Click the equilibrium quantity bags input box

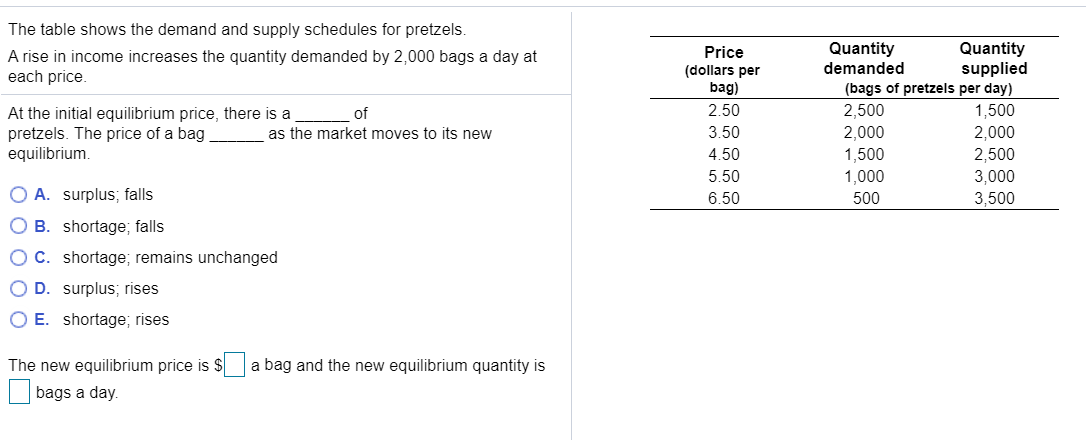coord(19,392)
